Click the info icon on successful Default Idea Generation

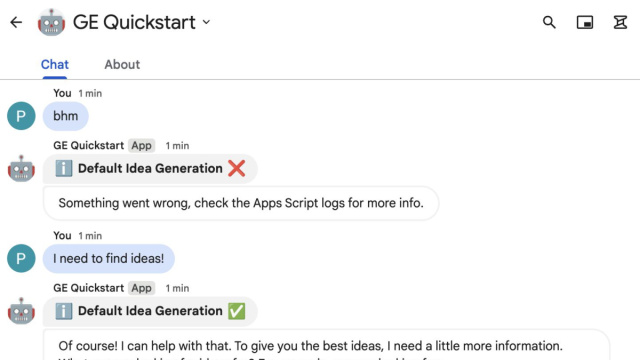tap(64, 311)
